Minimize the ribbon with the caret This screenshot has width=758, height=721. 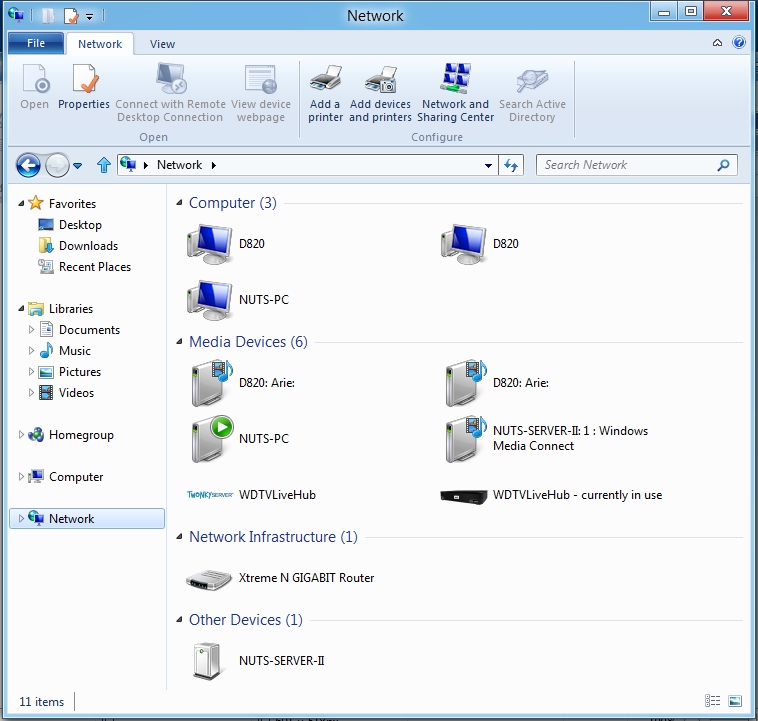pyautogui.click(x=717, y=43)
